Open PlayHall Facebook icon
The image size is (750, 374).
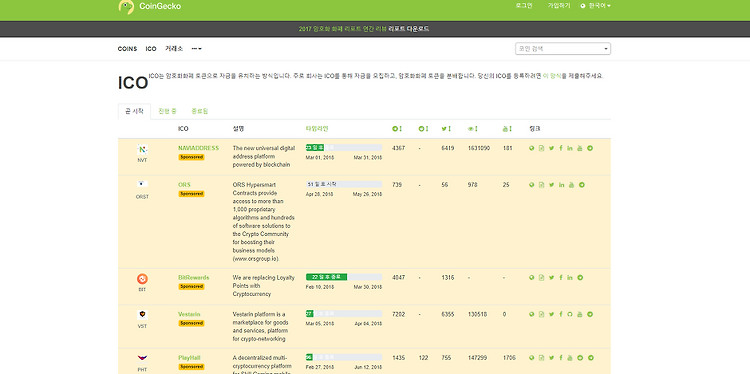[x=561, y=358]
